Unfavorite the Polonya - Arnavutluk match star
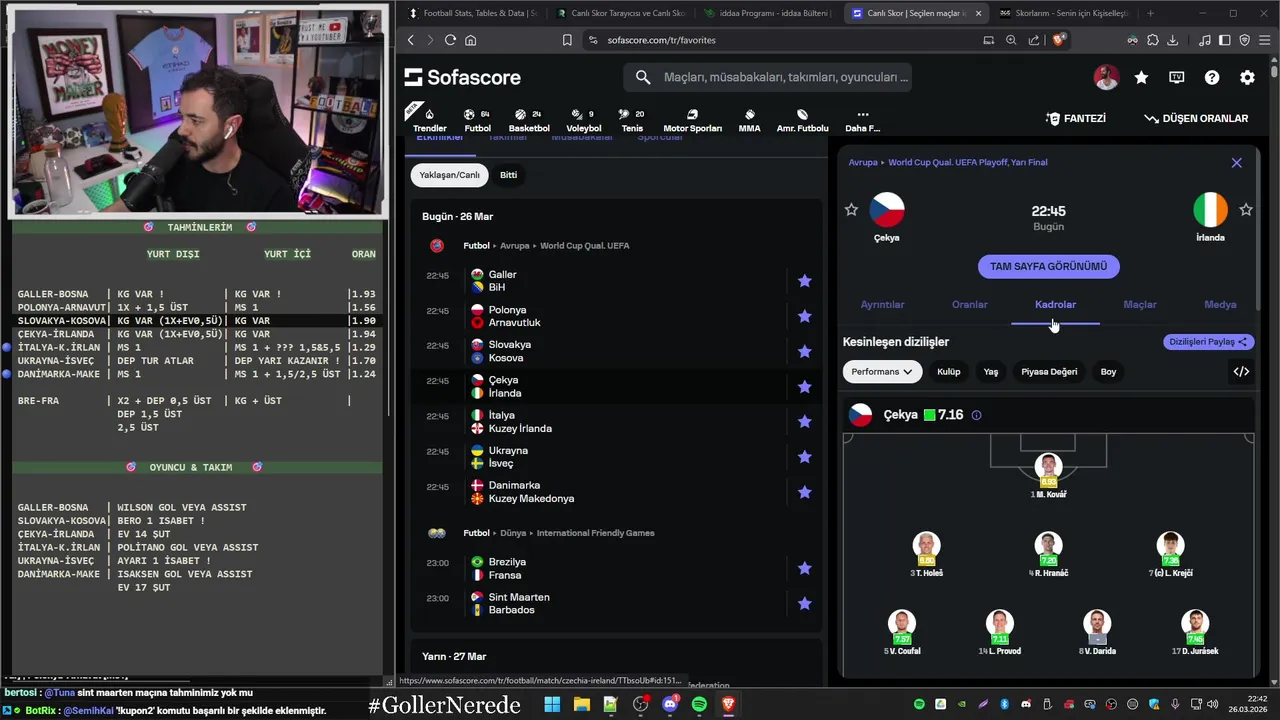The width and height of the screenshot is (1280, 720). (x=804, y=316)
